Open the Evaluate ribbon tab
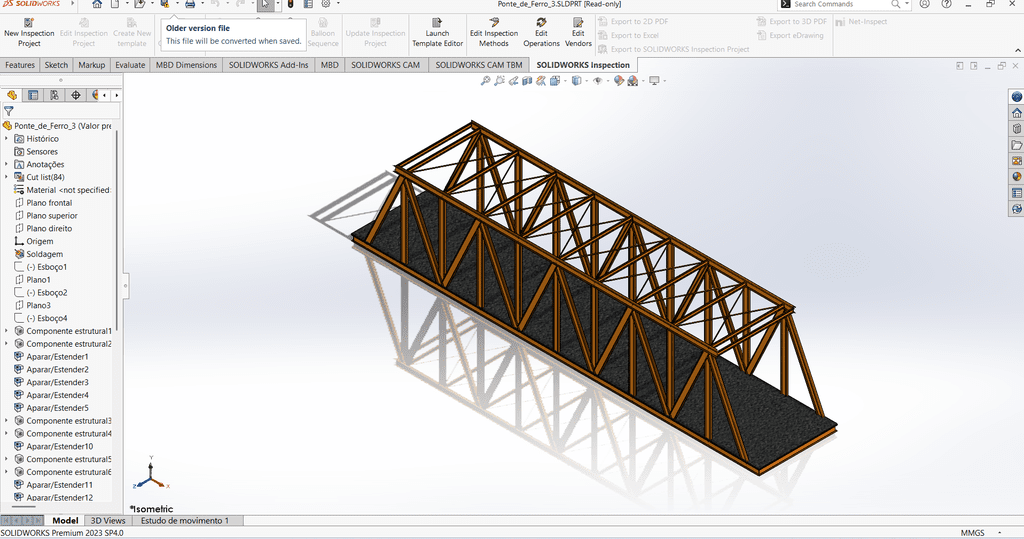This screenshot has height=539, width=1024. [x=130, y=65]
